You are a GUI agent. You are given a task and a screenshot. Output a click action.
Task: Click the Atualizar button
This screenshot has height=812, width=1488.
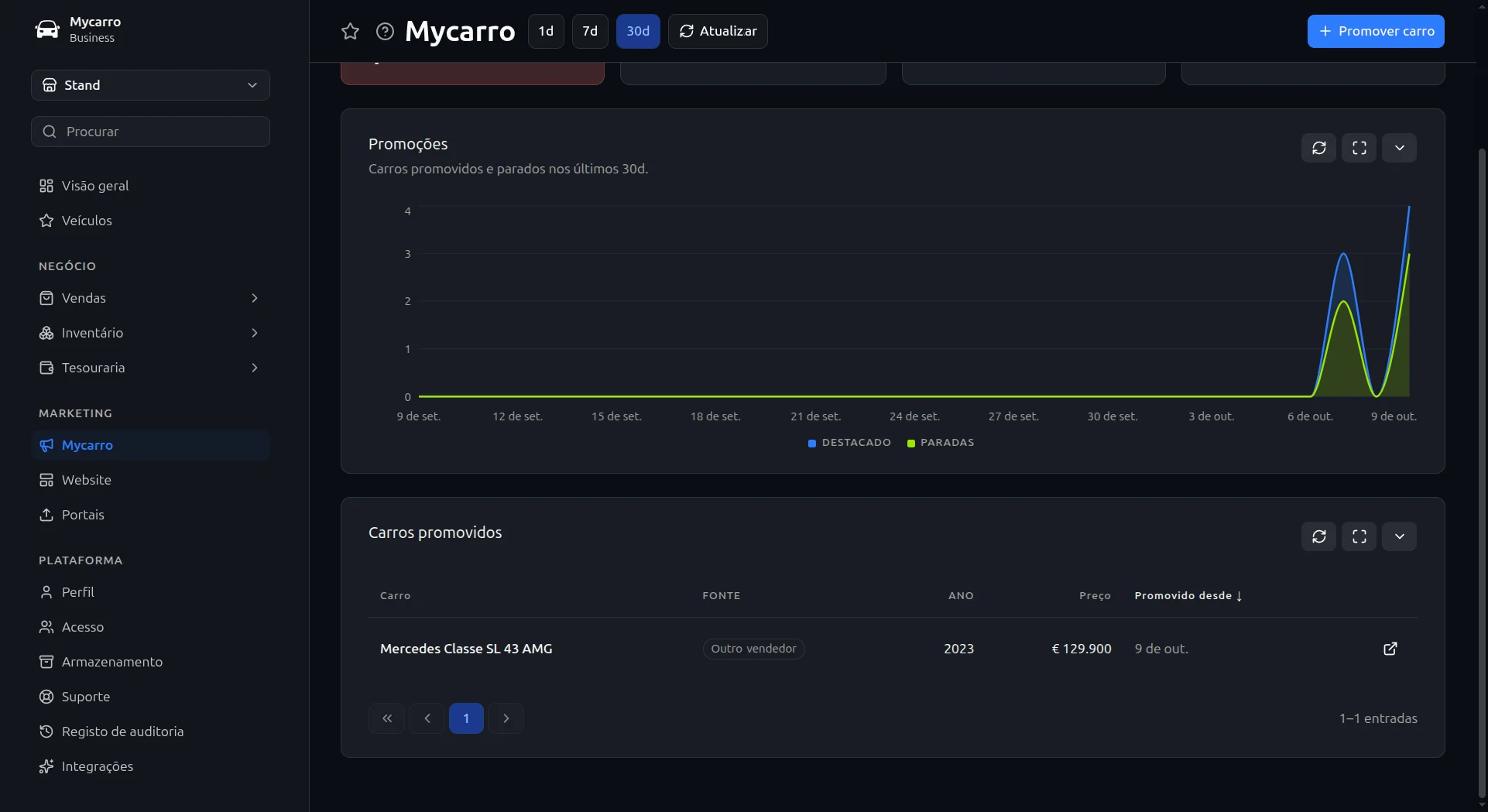pos(718,31)
